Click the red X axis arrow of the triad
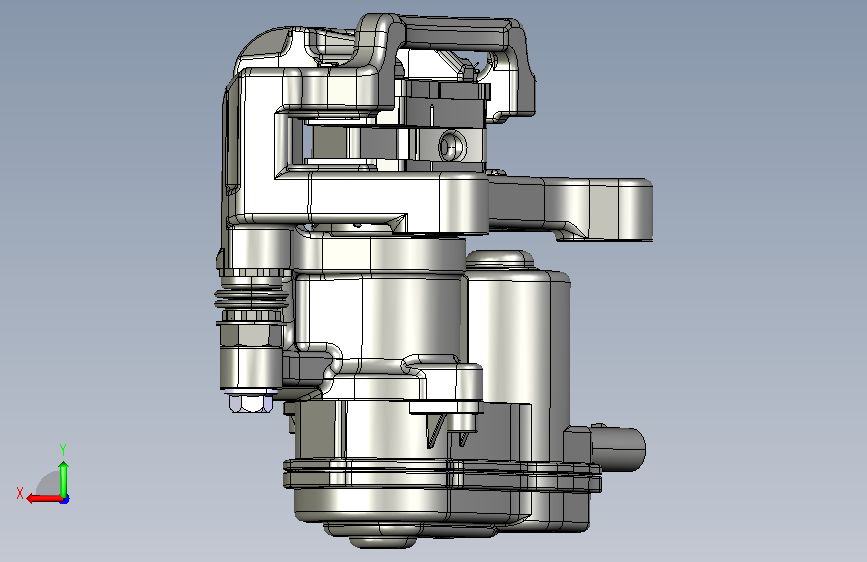 click(x=44, y=499)
